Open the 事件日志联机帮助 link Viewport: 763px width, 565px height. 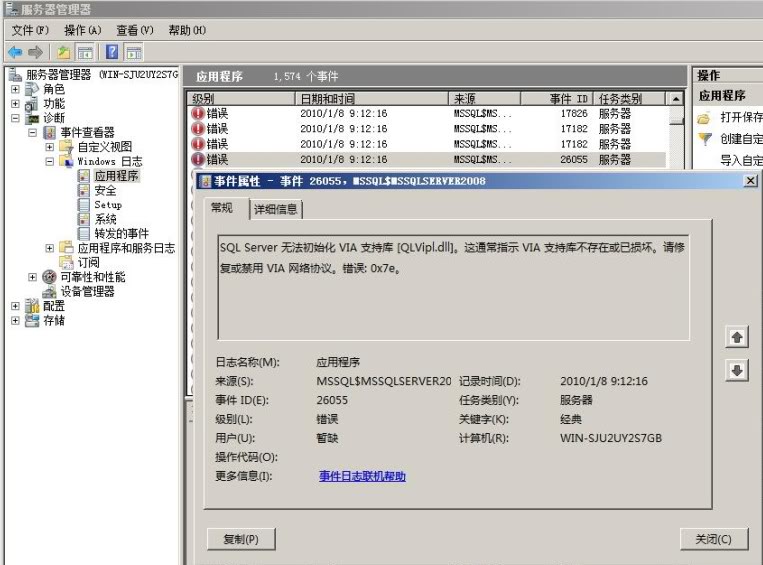(x=362, y=476)
